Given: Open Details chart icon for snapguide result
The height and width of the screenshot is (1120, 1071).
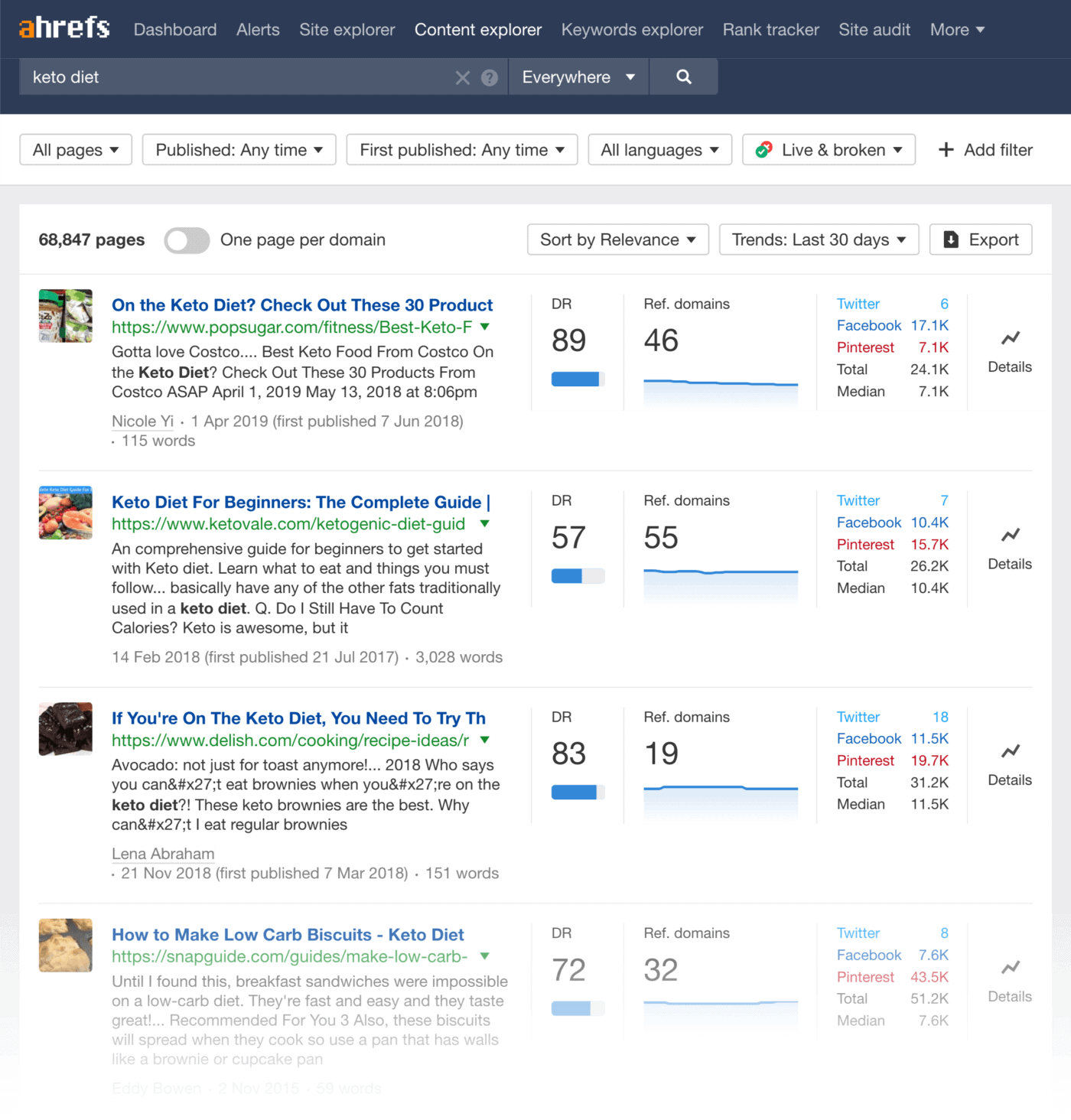Looking at the screenshot, I should [1011, 968].
